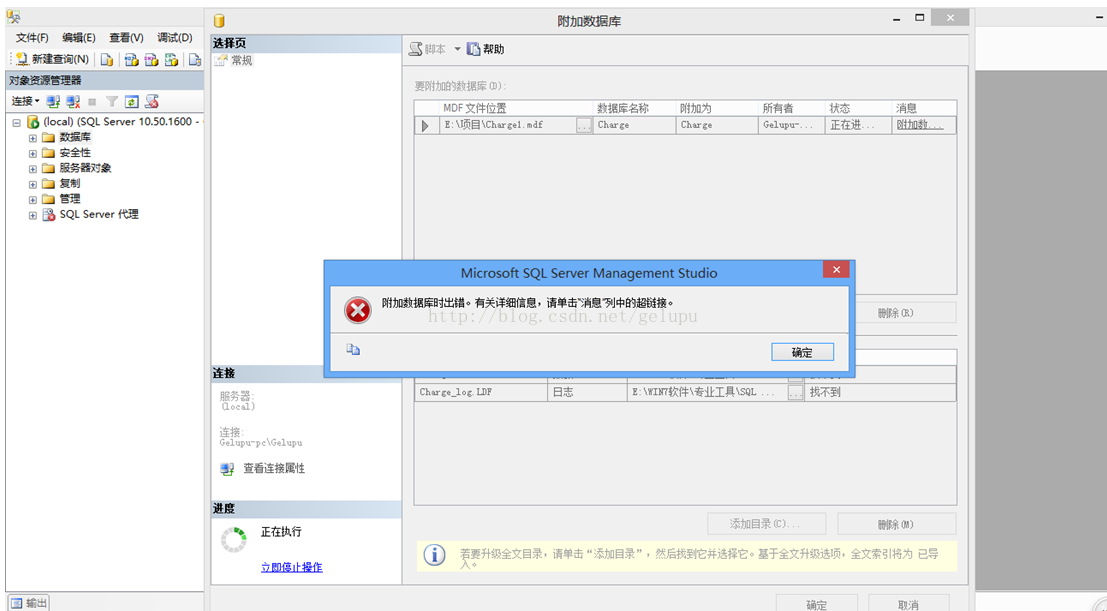The width and height of the screenshot is (1107, 611).
Task: Expand the 服务器对象 folder
Action: [32, 169]
